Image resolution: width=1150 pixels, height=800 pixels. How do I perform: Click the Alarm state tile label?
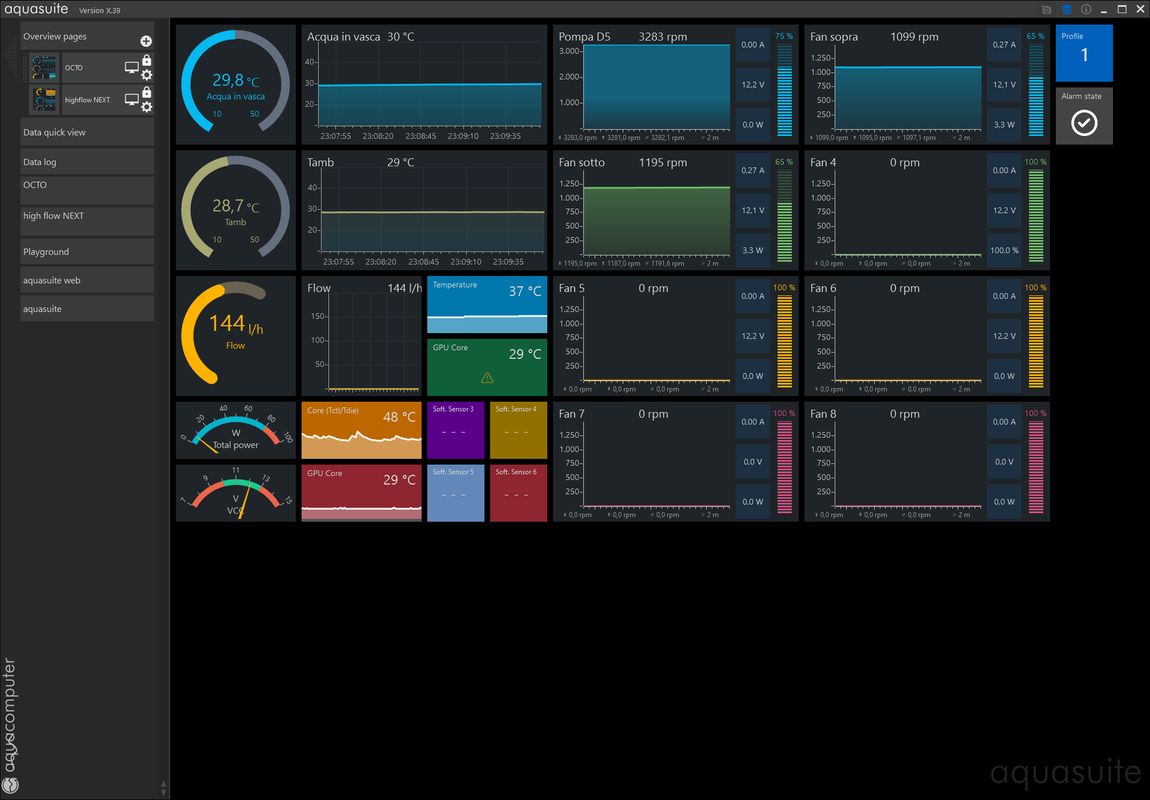tap(1081, 96)
